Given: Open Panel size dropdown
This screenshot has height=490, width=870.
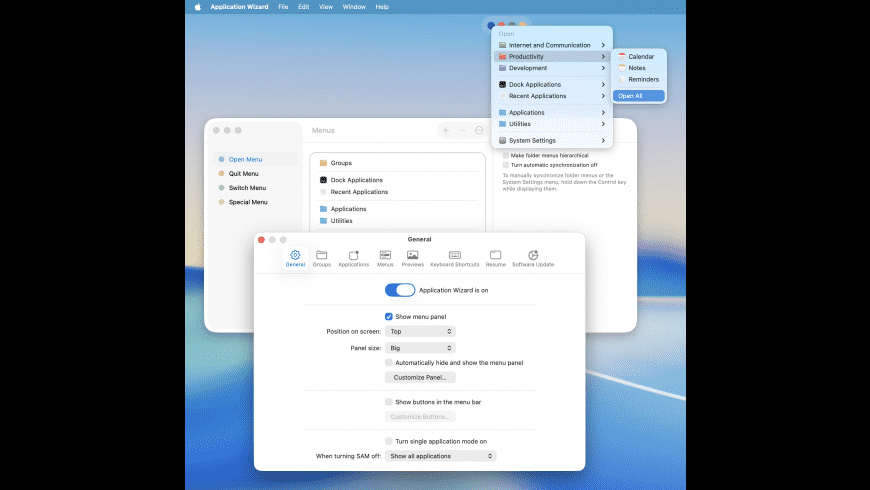Looking at the screenshot, I should pos(420,348).
